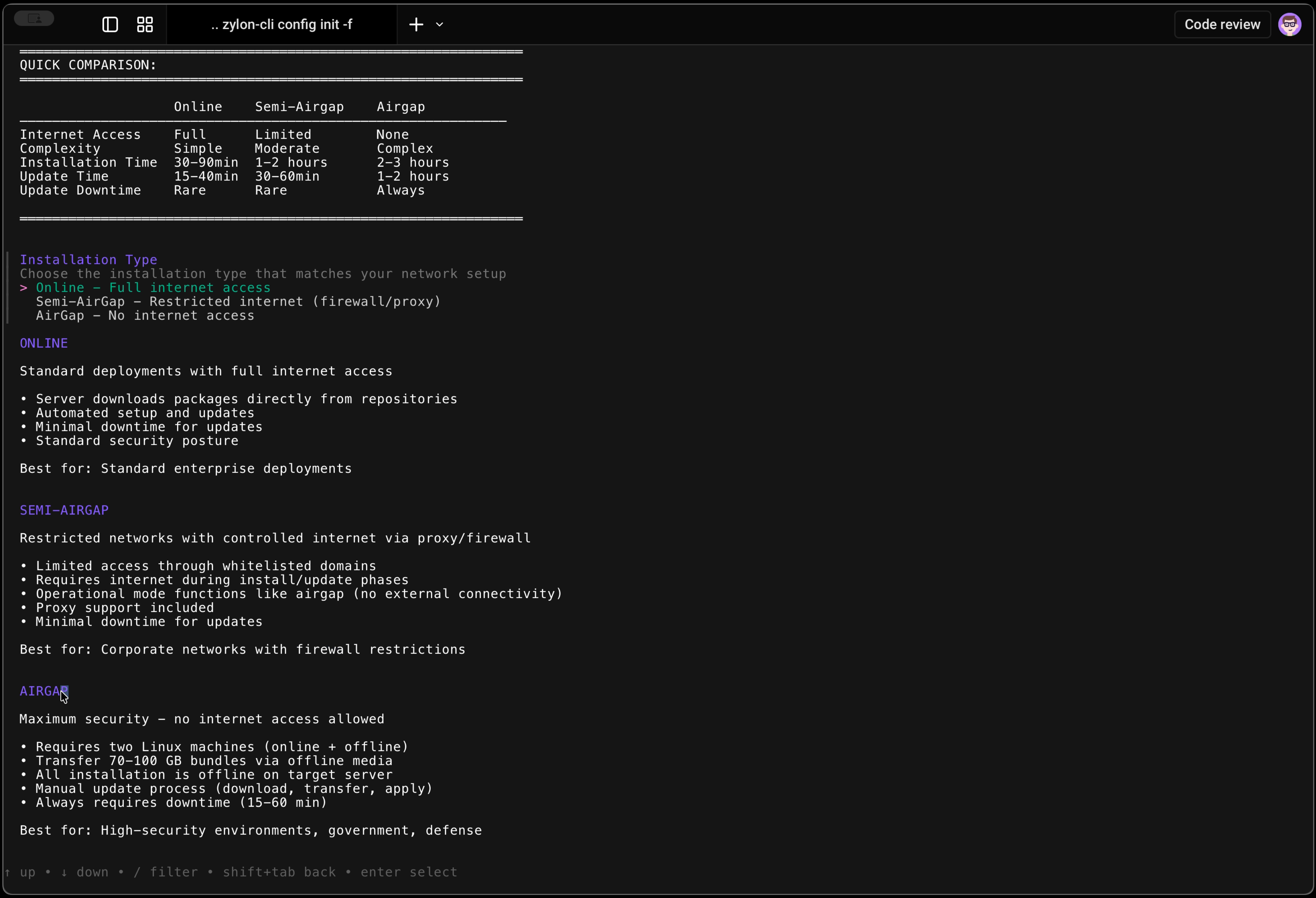Expand the new tab options chevron

(439, 24)
